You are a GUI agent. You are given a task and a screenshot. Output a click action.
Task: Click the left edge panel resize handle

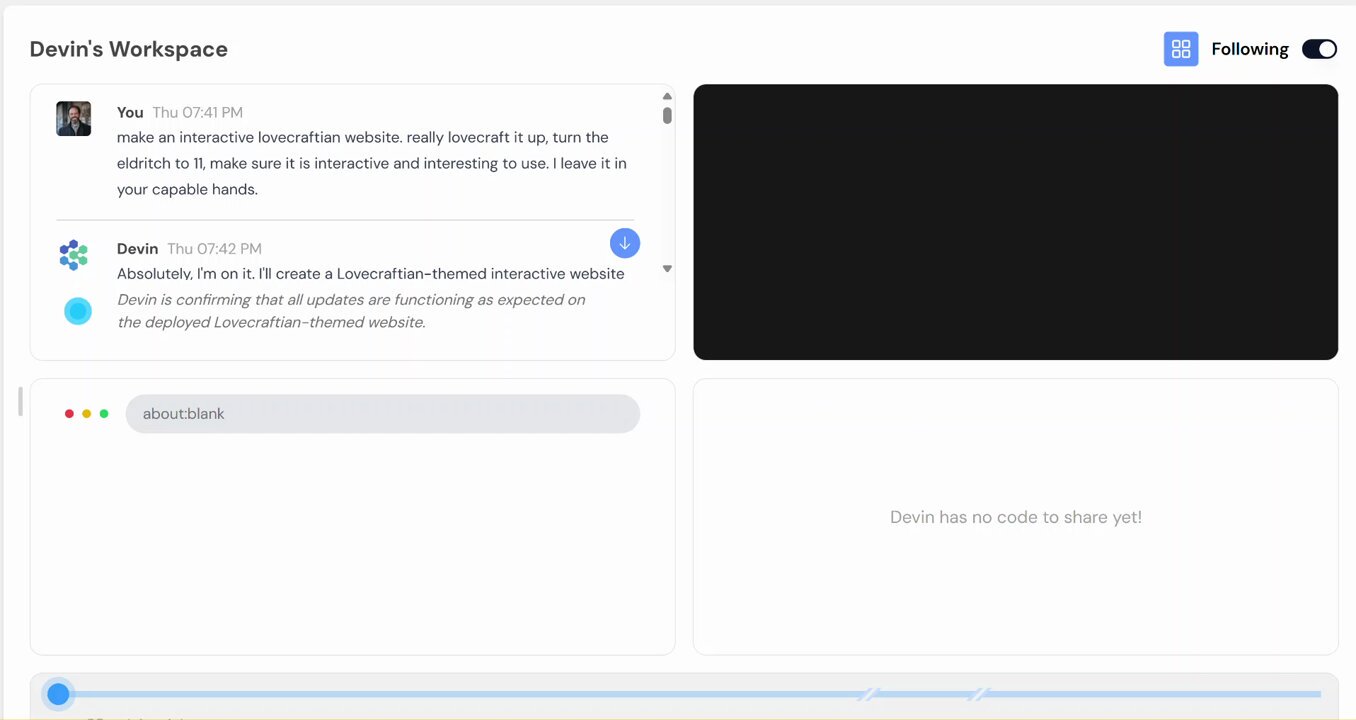20,402
